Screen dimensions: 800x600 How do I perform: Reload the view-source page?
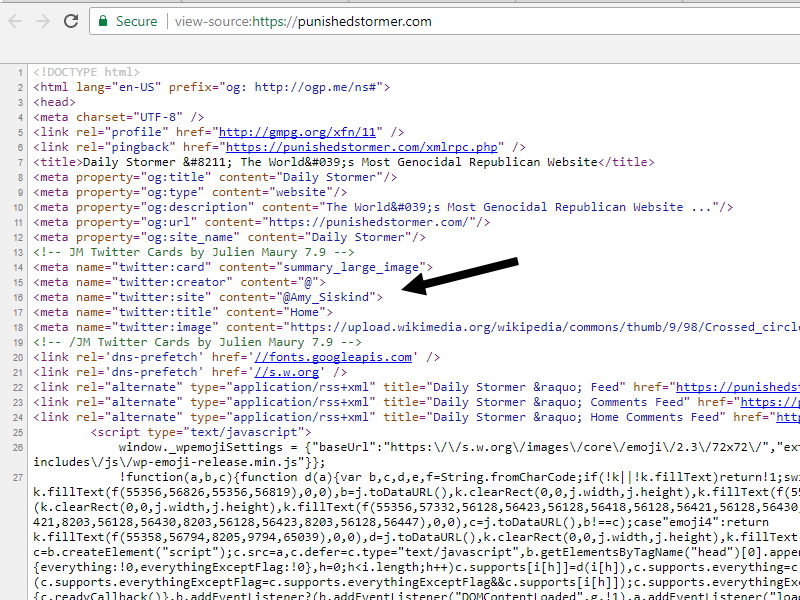click(x=71, y=21)
